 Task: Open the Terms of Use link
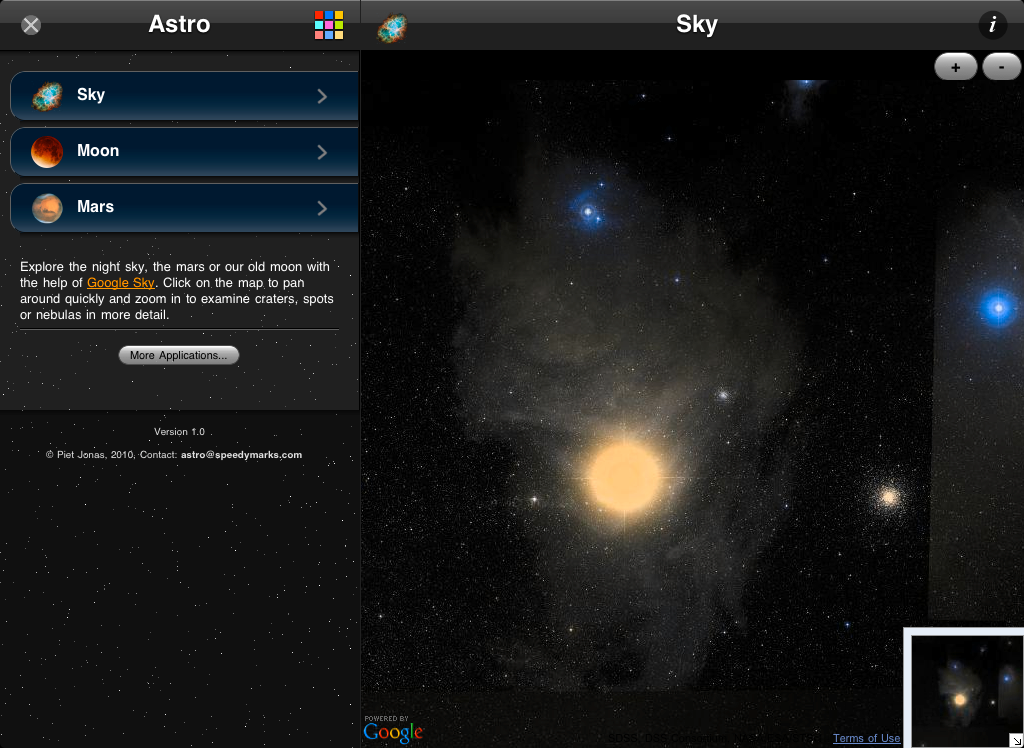click(867, 738)
